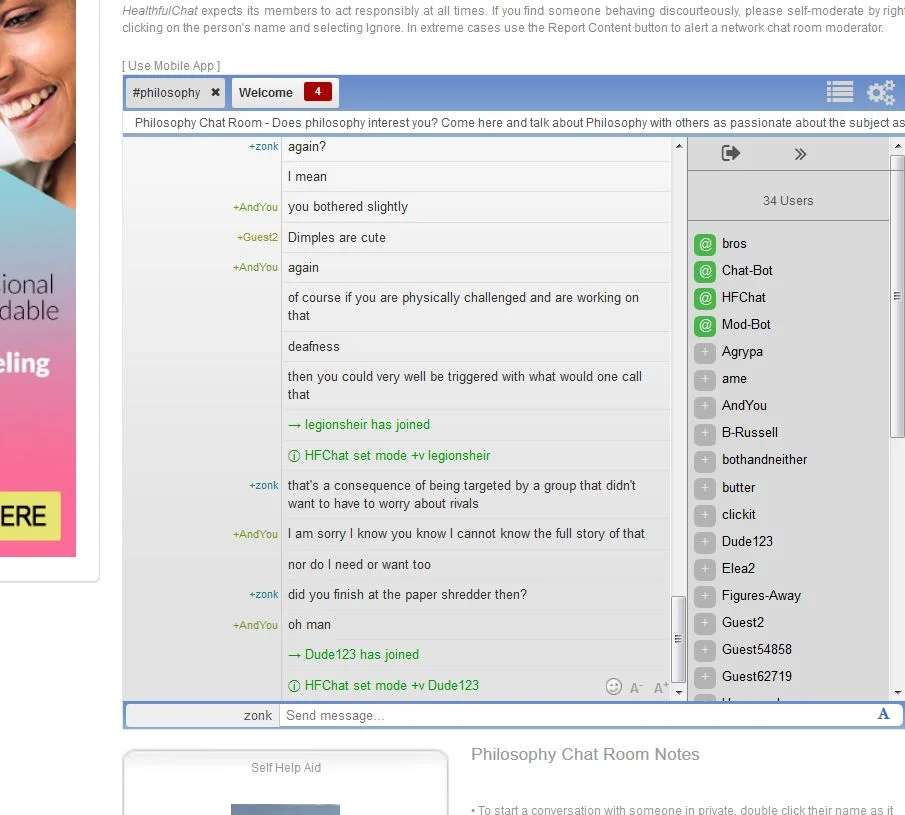Viewport: 905px width, 815px height.
Task: Click the Philosophy Chat Room topic bar
Action: click(514, 123)
